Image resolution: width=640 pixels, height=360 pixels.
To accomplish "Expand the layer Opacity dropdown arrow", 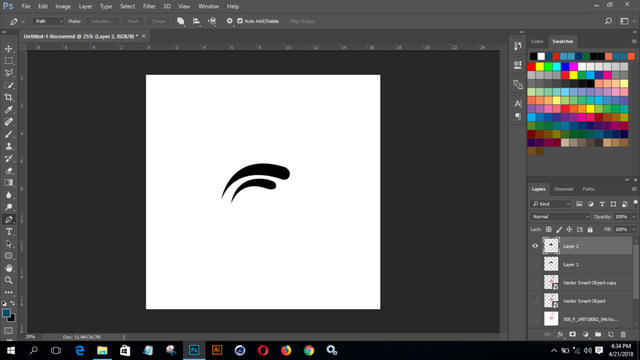I will click(x=633, y=217).
